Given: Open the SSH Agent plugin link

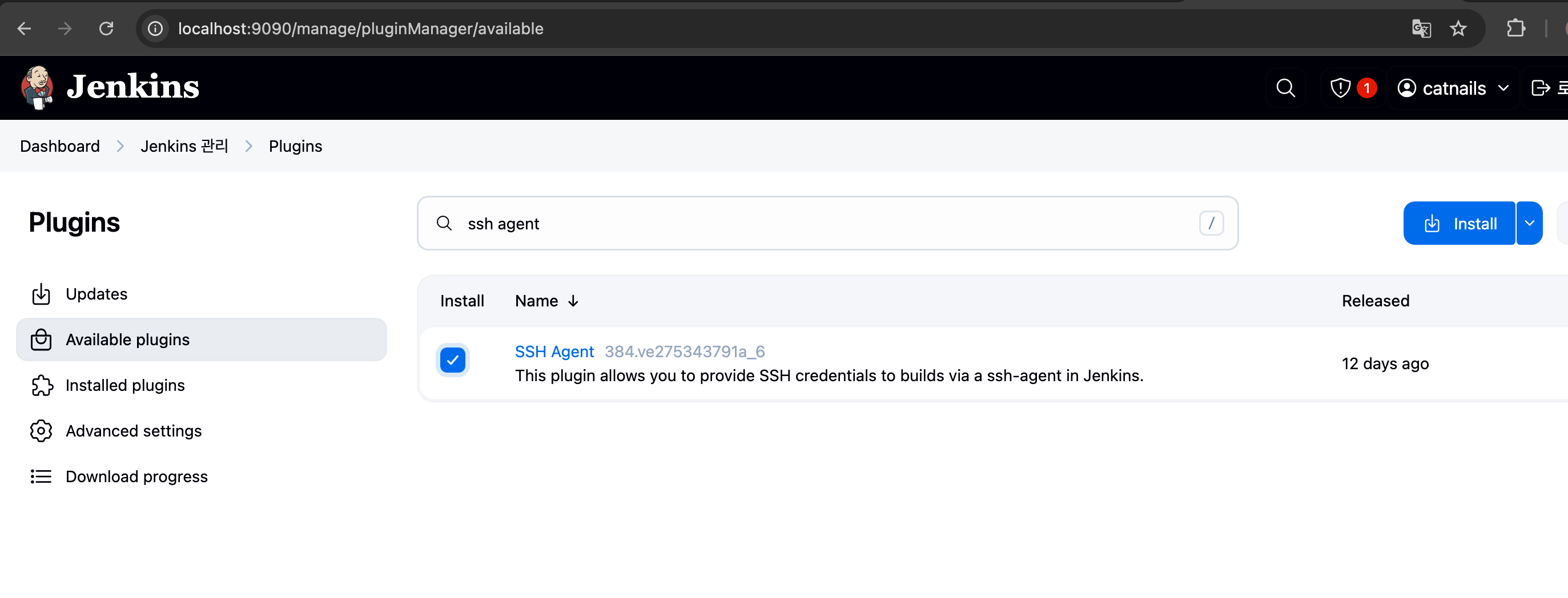Looking at the screenshot, I should (554, 351).
